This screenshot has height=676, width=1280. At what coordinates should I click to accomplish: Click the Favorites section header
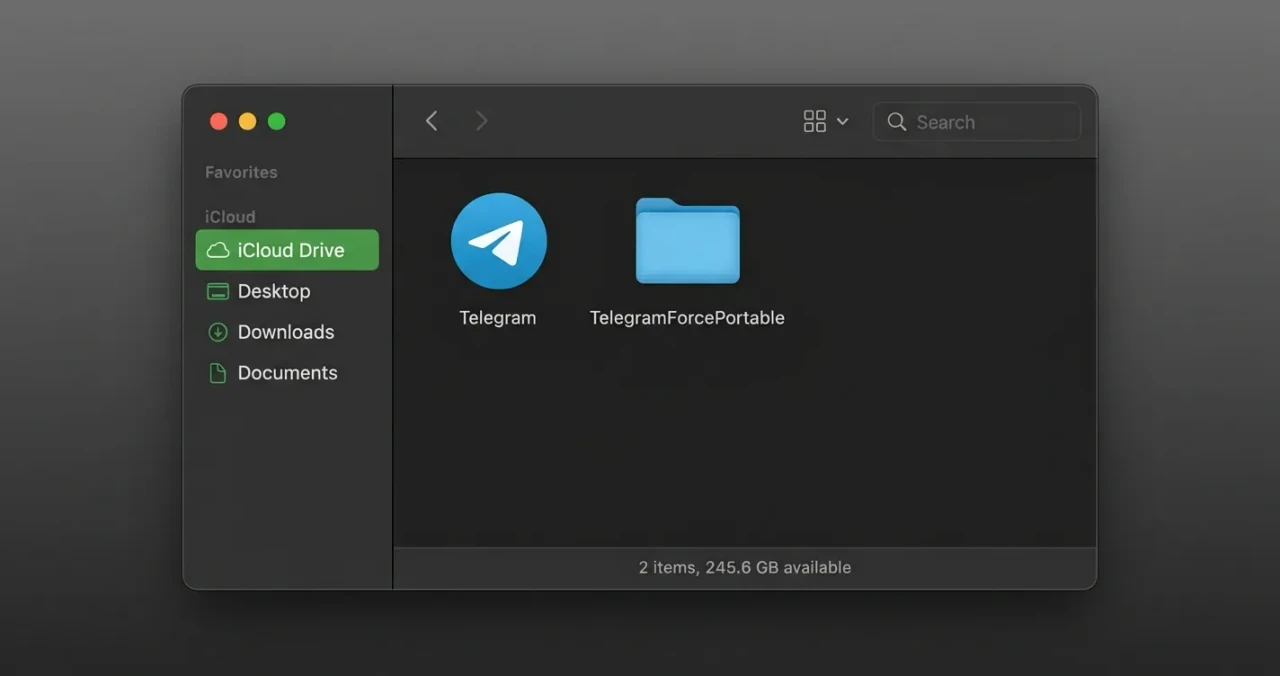click(241, 172)
